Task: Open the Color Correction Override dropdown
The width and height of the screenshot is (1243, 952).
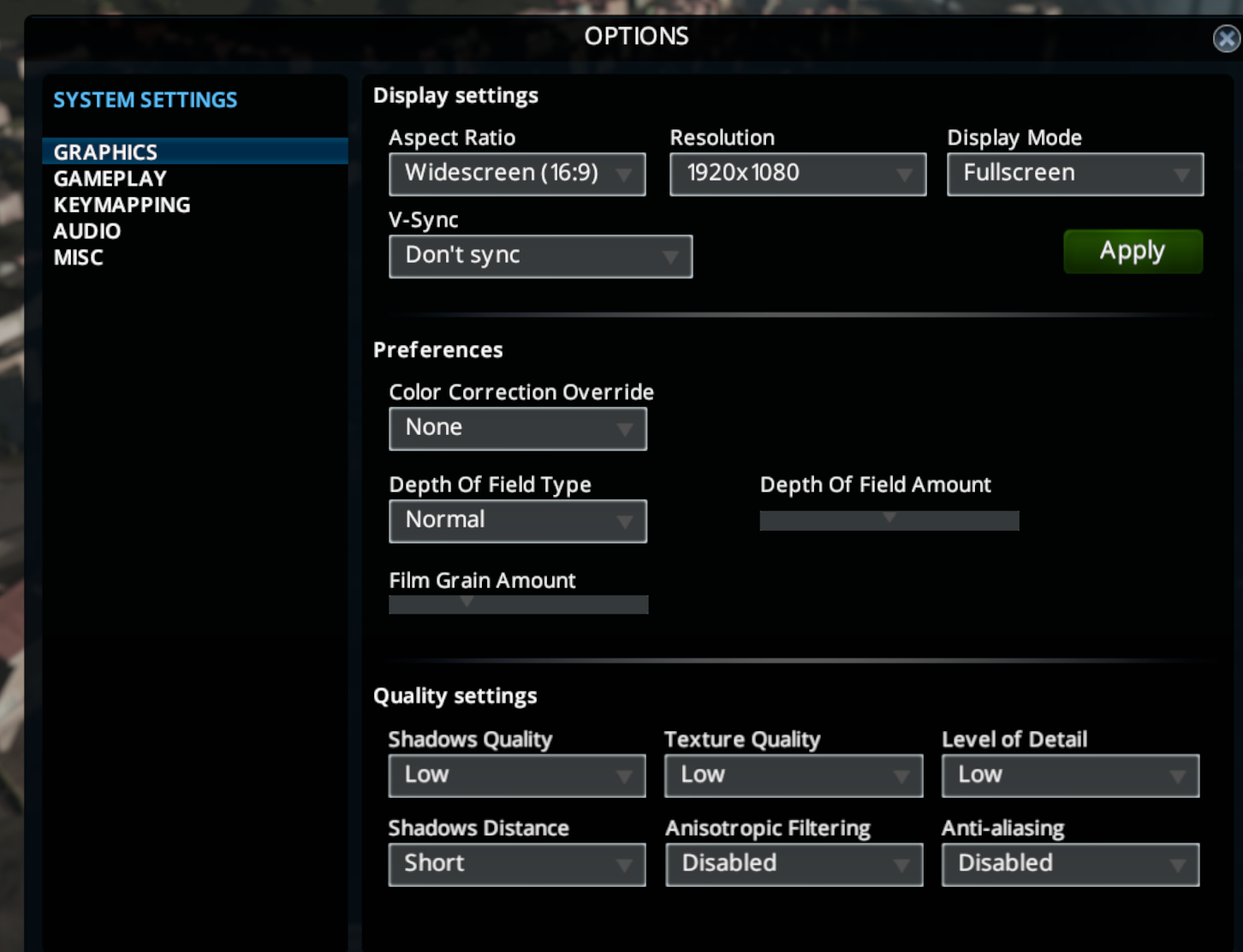Action: tap(518, 428)
